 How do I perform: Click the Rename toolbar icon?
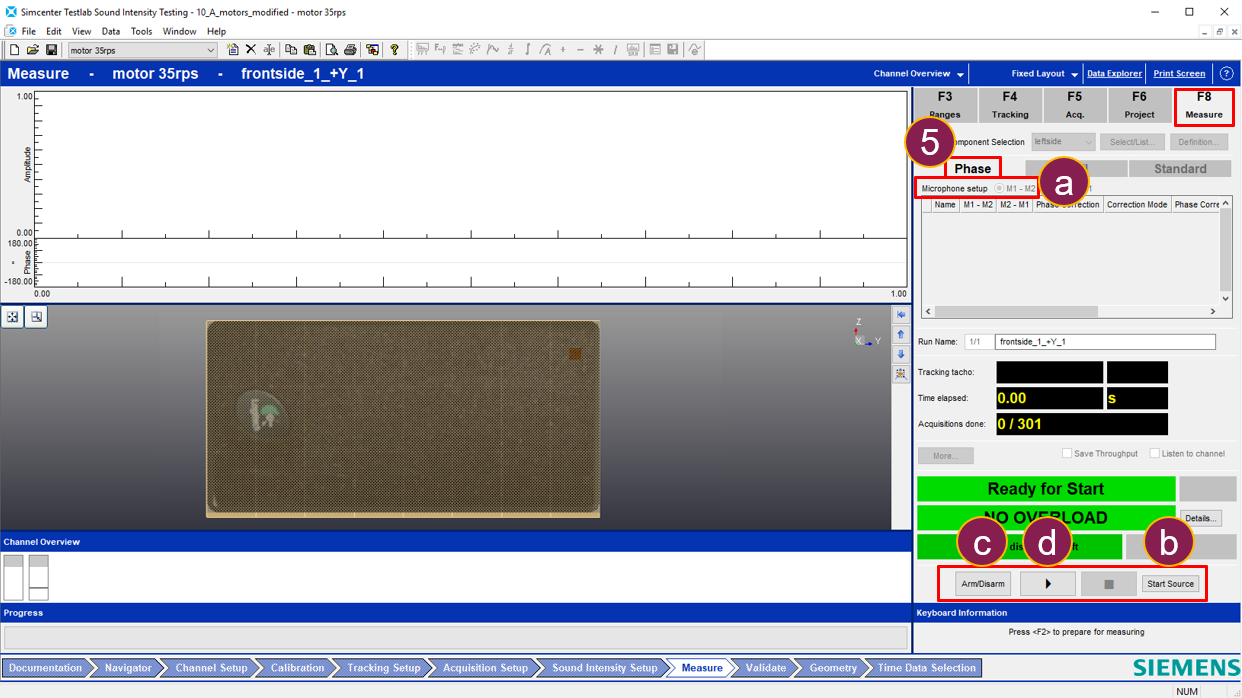[x=269, y=50]
